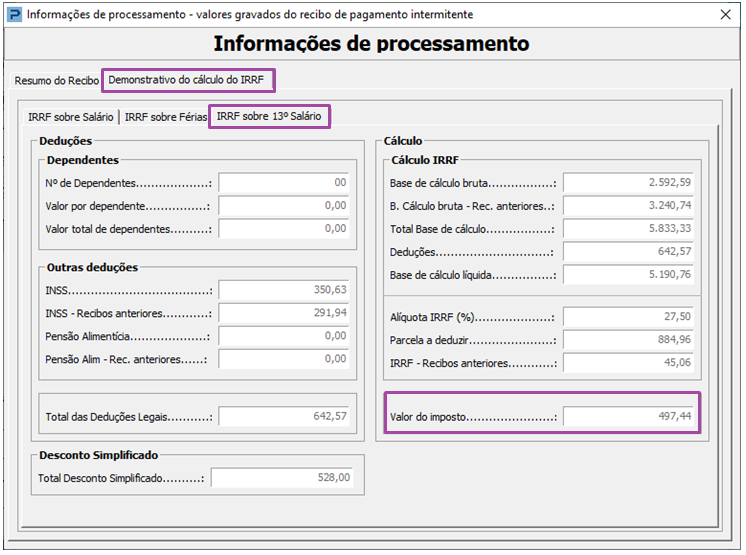
Task: Select the INSS deduction value field
Action: coord(284,290)
